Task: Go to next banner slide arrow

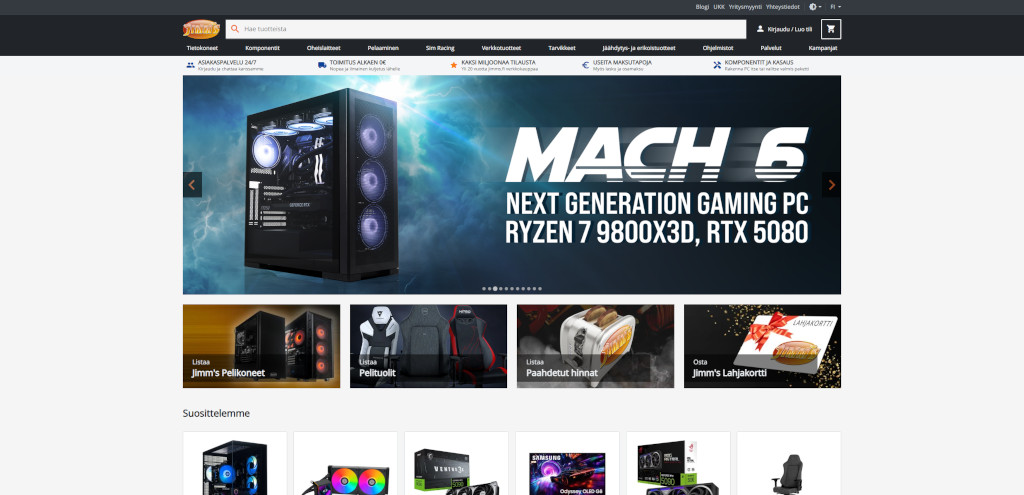Action: (831, 184)
